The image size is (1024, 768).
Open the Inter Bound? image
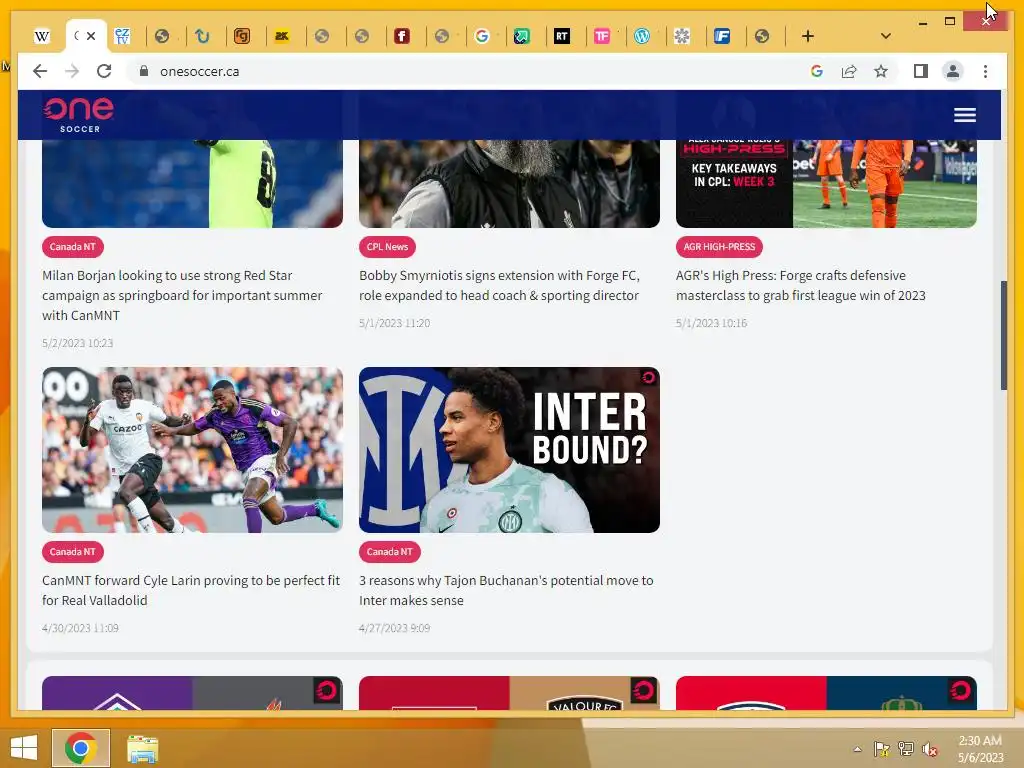(509, 450)
